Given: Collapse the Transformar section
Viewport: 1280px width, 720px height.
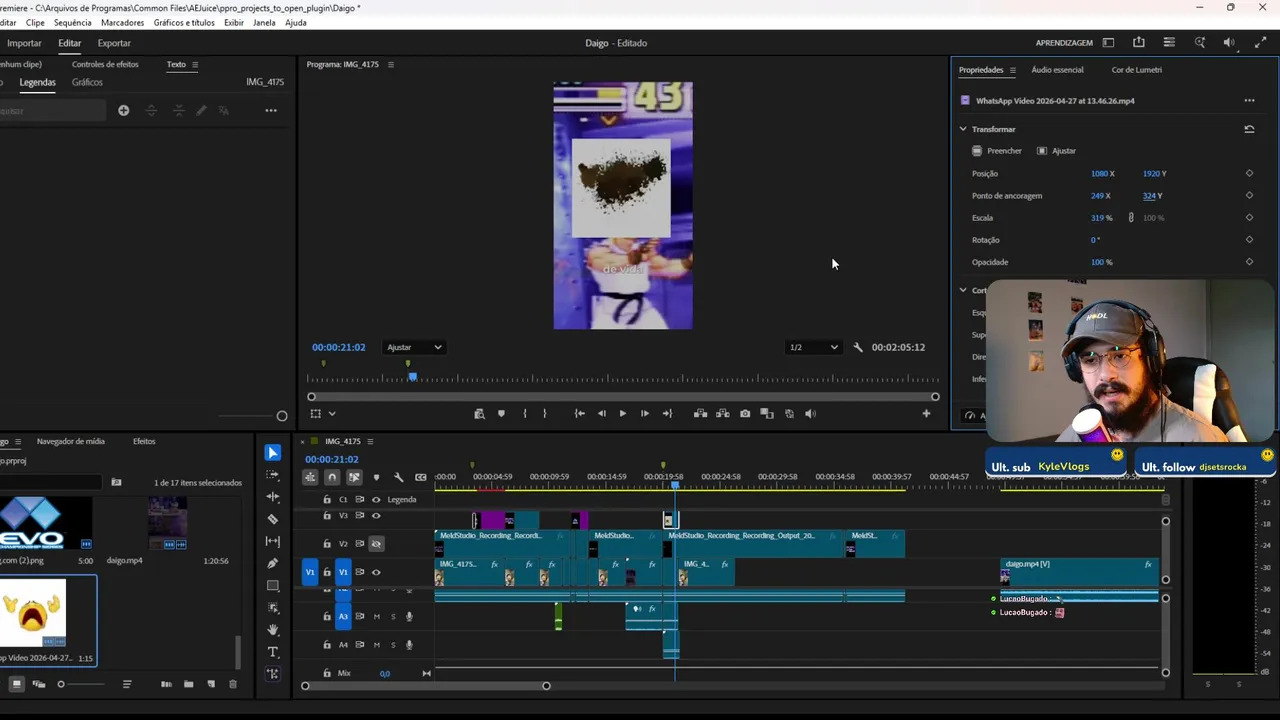Looking at the screenshot, I should tap(963, 129).
